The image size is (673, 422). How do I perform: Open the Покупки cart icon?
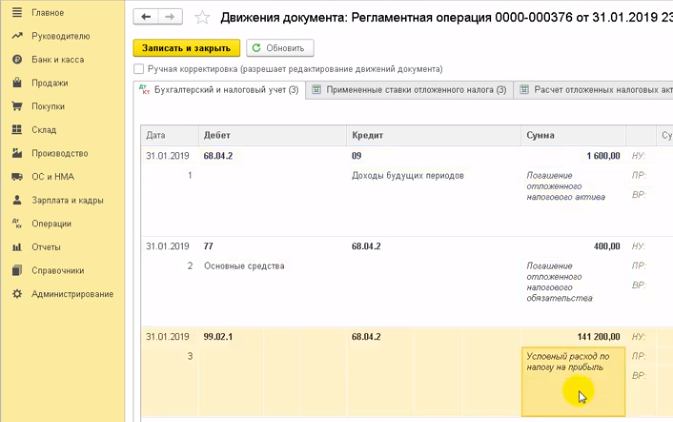pos(17,106)
